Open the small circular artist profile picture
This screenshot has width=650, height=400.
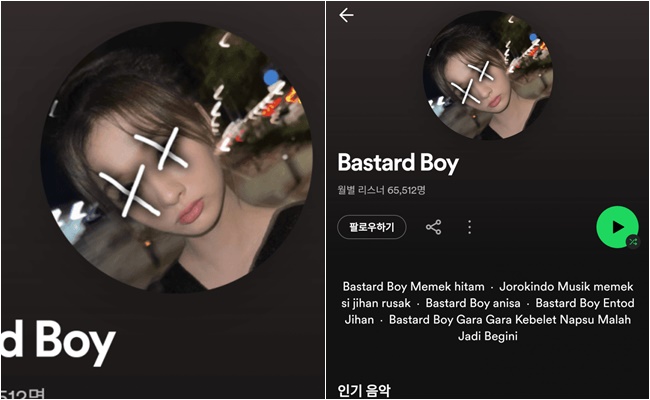tap(488, 75)
